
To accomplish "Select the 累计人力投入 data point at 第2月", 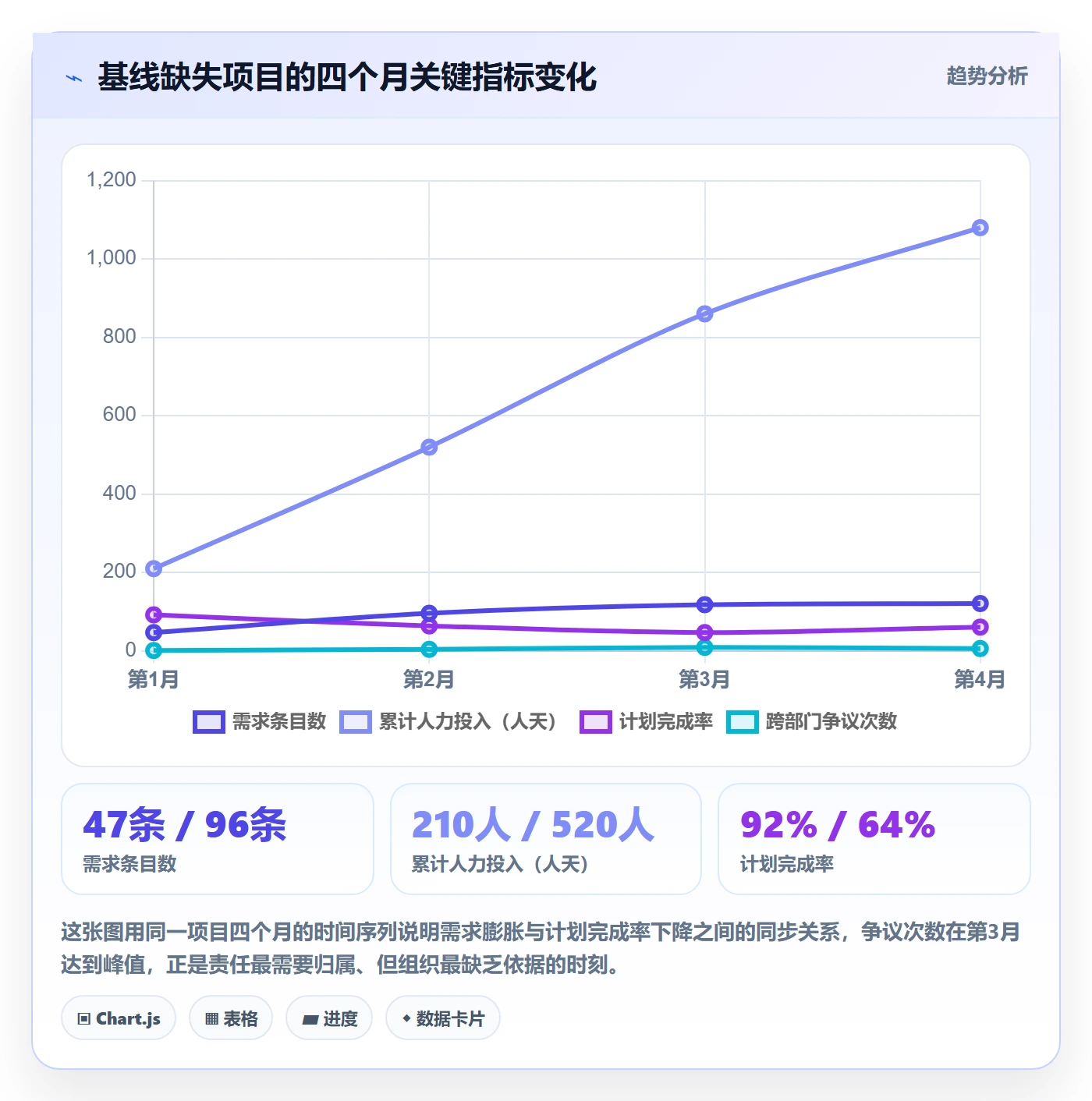I will (x=429, y=447).
